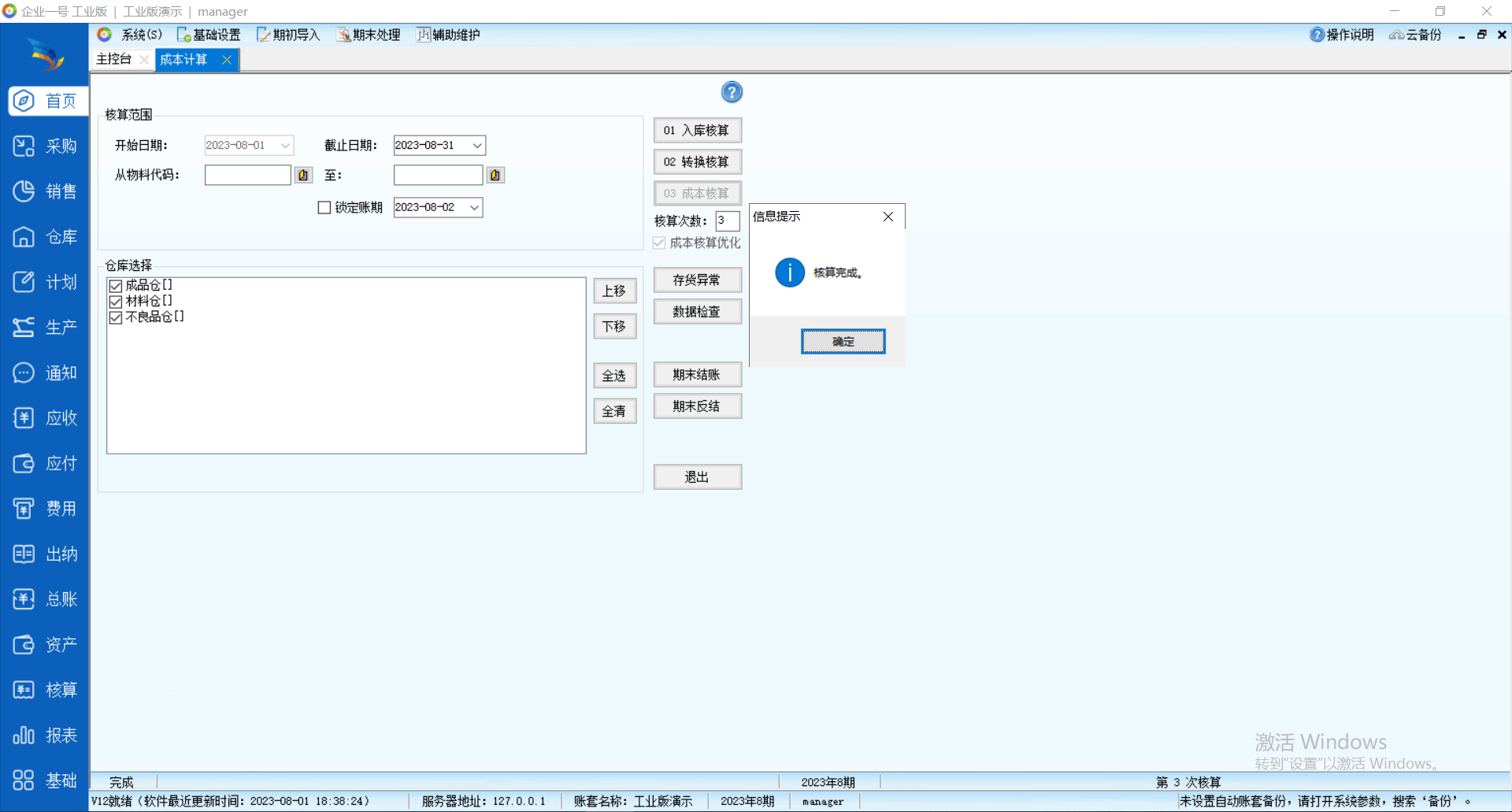Open the 期末处理 menu
This screenshot has width=1512, height=812.
tap(369, 35)
